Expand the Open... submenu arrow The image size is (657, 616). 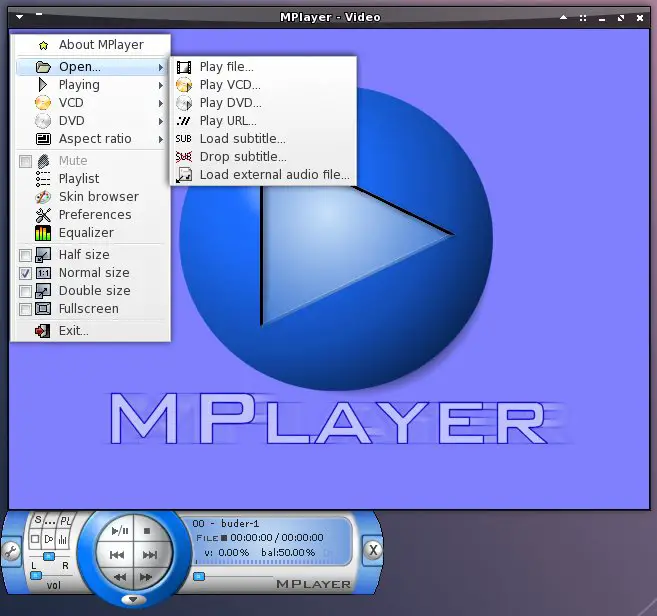point(160,67)
